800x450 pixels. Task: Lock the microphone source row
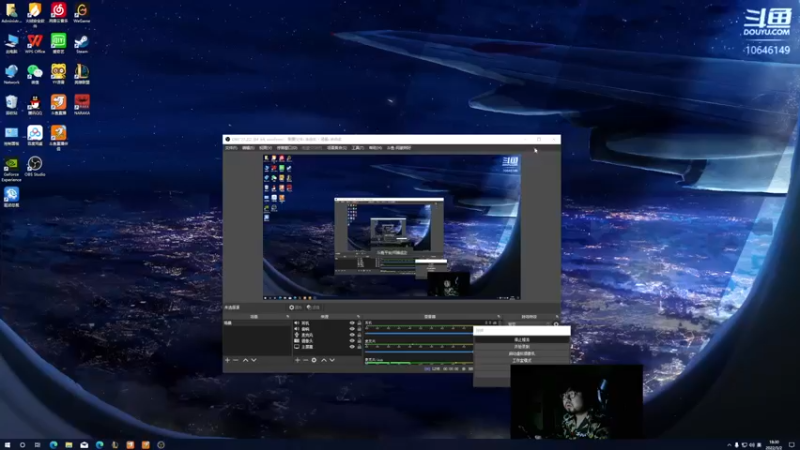(x=359, y=335)
